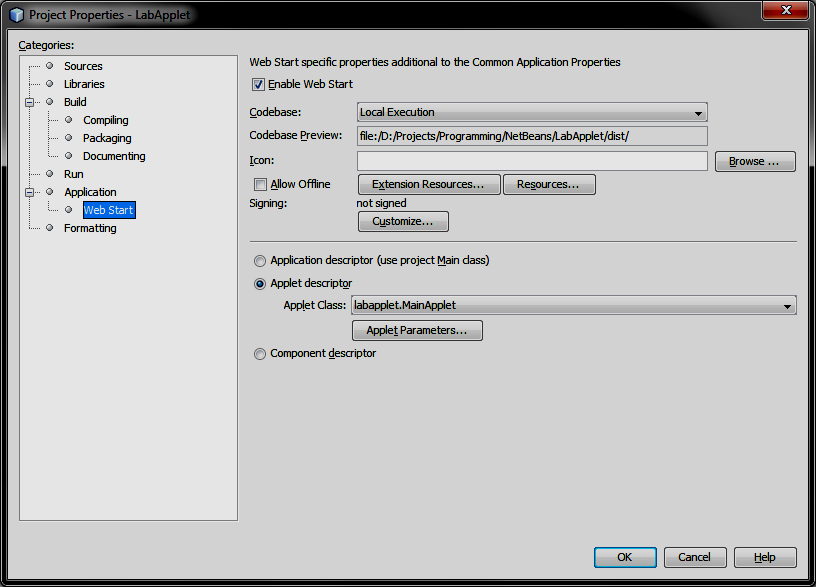Select the Compiling category
The width and height of the screenshot is (816, 587).
click(x=106, y=120)
